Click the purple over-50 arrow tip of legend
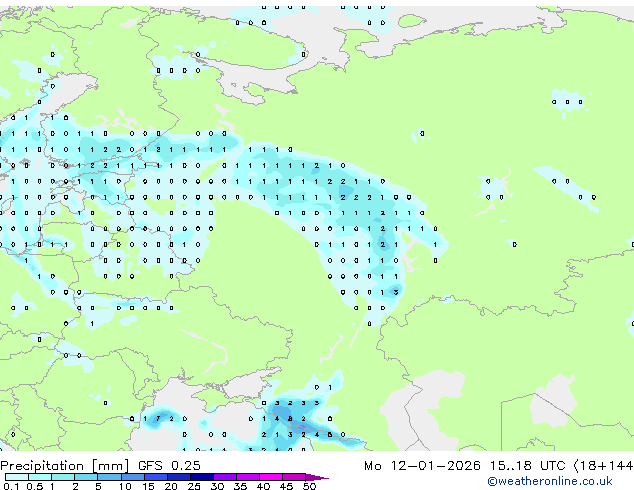 click(317, 478)
